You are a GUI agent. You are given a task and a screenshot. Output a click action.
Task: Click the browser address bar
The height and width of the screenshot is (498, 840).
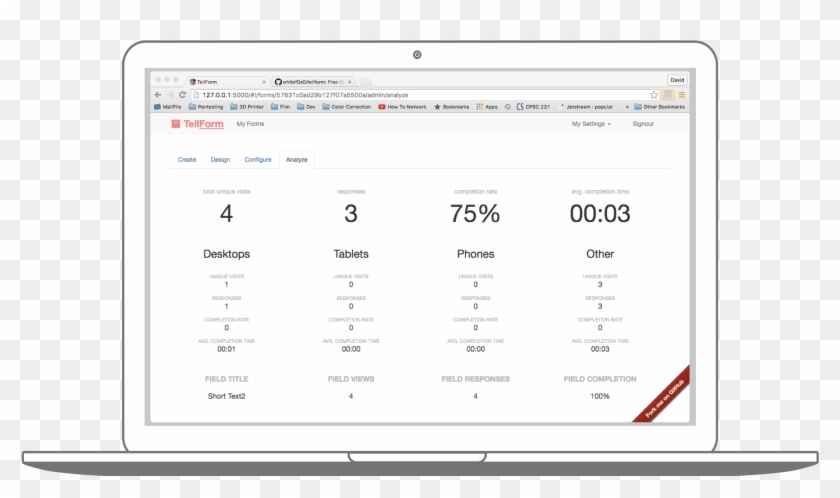[x=400, y=94]
